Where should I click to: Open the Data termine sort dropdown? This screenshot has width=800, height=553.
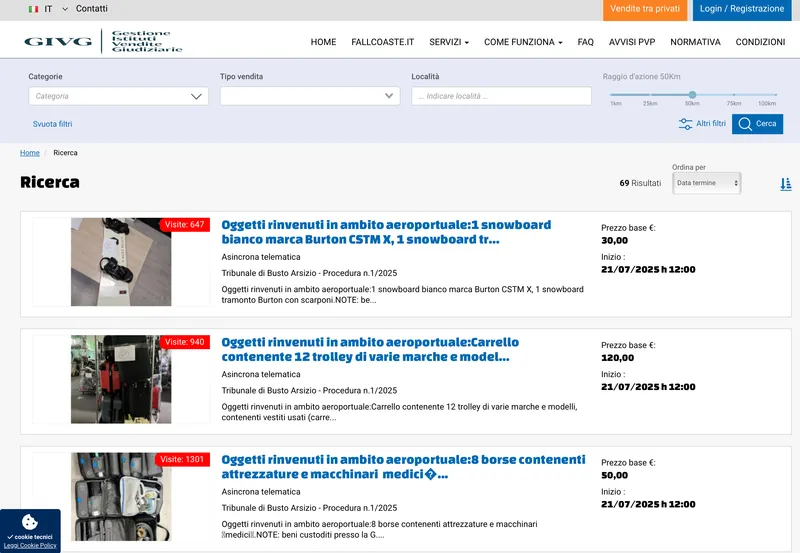point(707,183)
